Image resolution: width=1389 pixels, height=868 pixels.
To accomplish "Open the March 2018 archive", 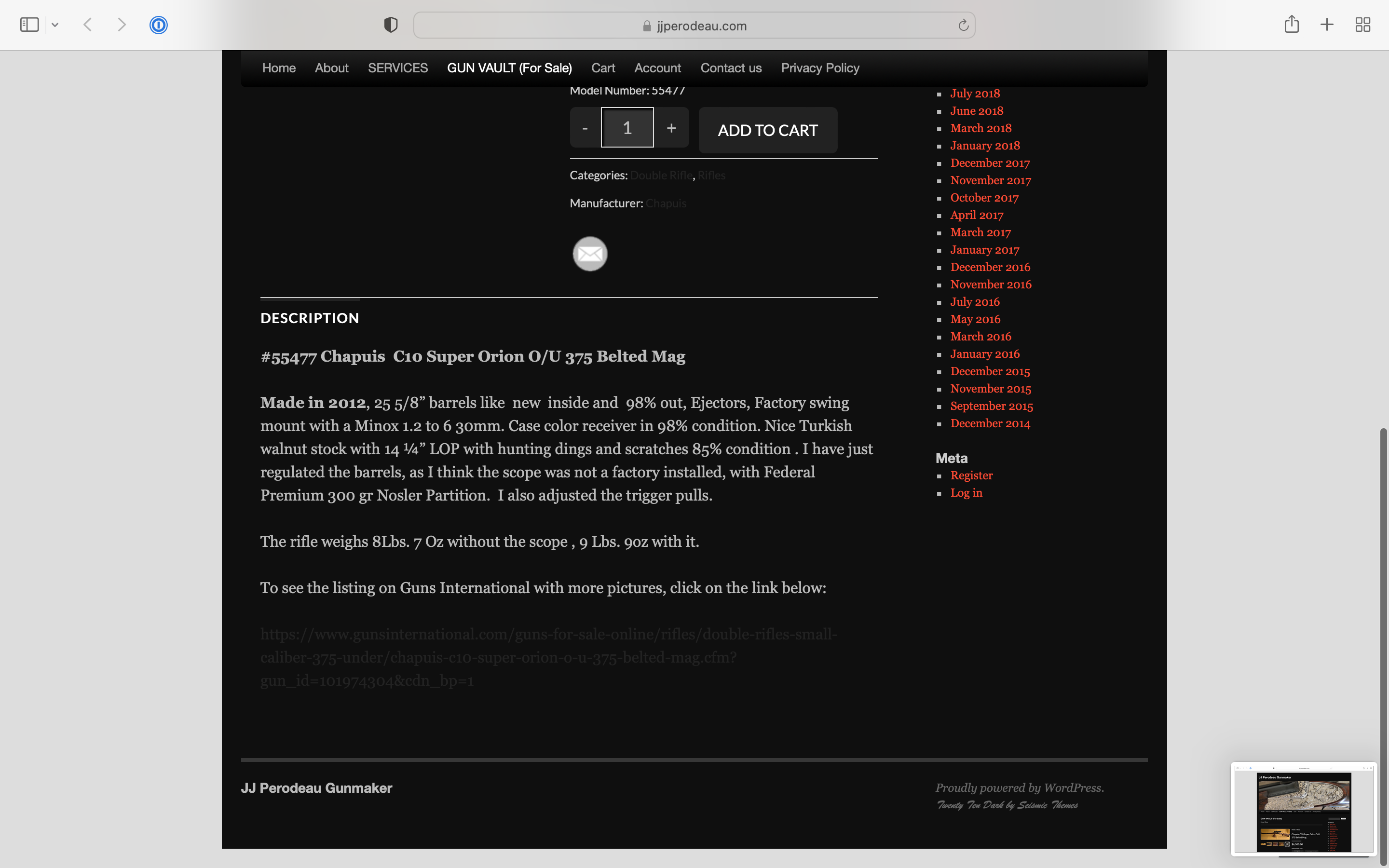I will pos(980,128).
